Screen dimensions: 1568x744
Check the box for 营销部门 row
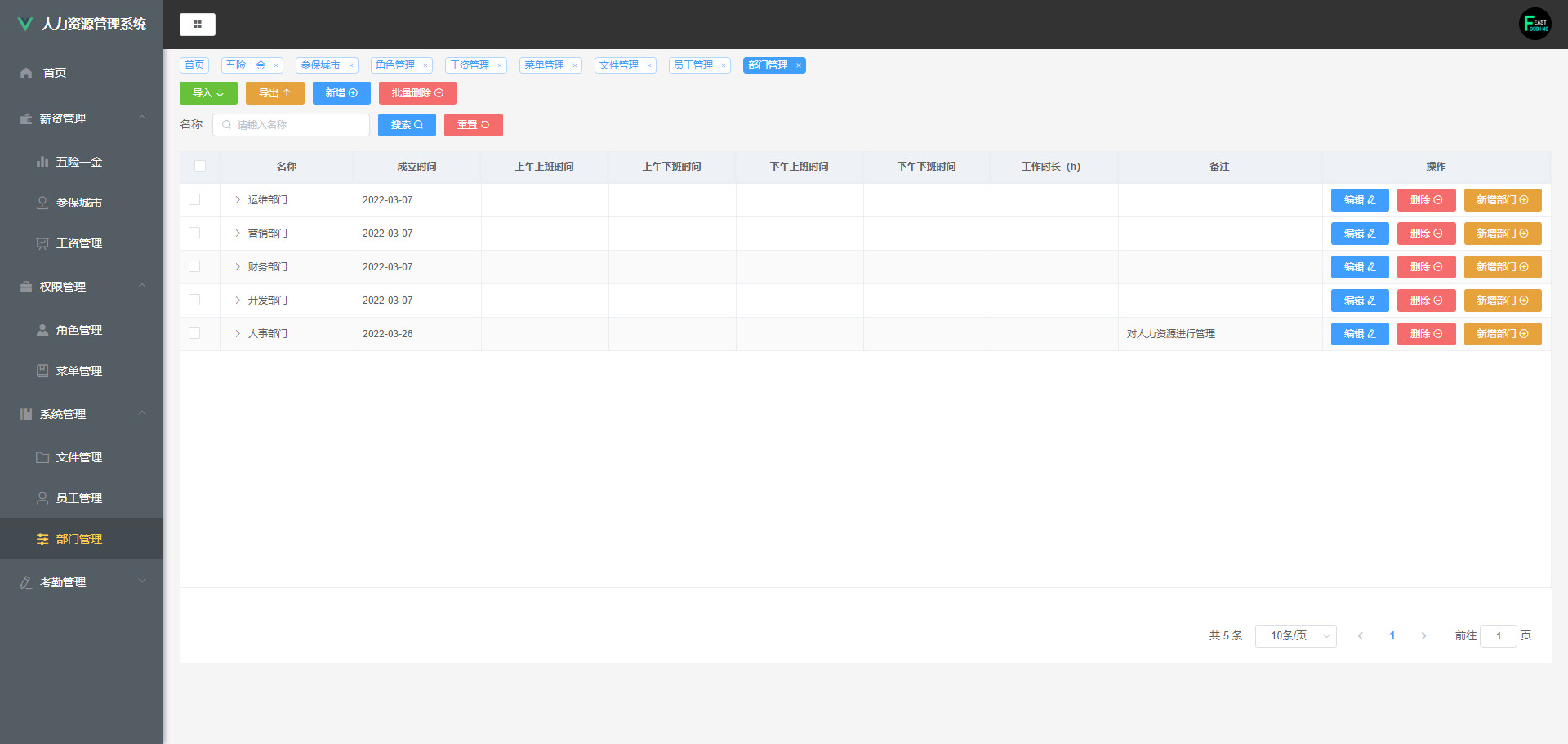coord(194,233)
